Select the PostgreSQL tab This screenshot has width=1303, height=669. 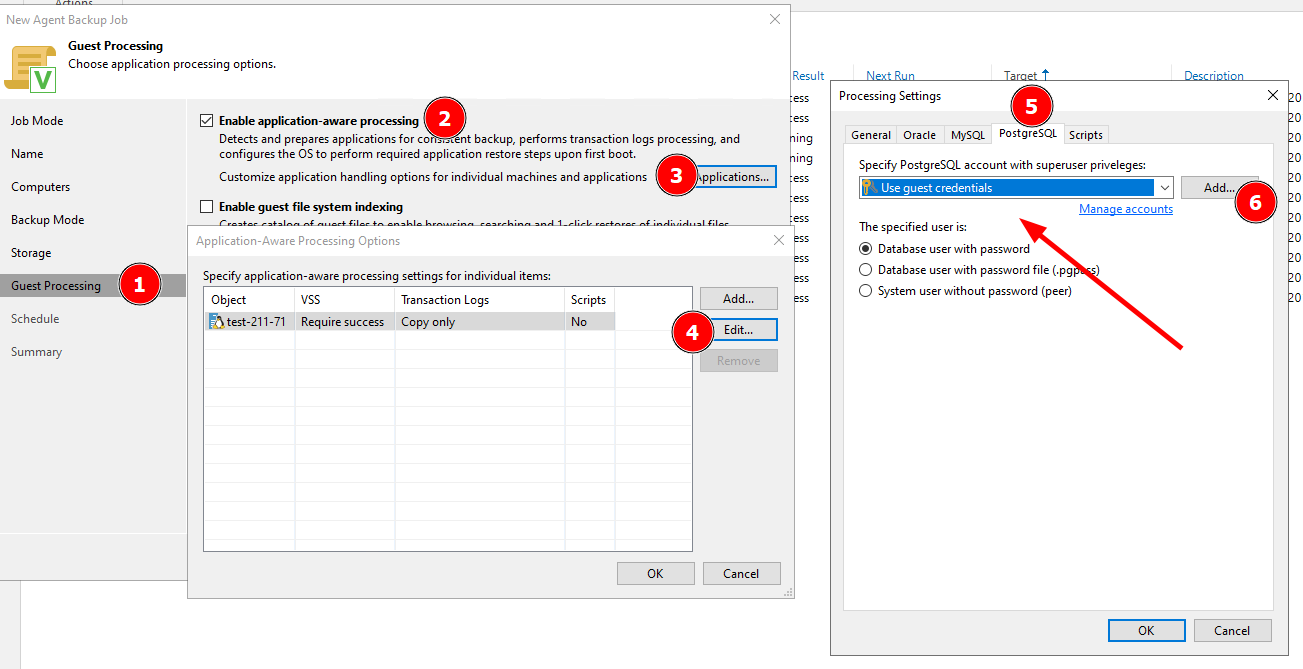(1027, 133)
